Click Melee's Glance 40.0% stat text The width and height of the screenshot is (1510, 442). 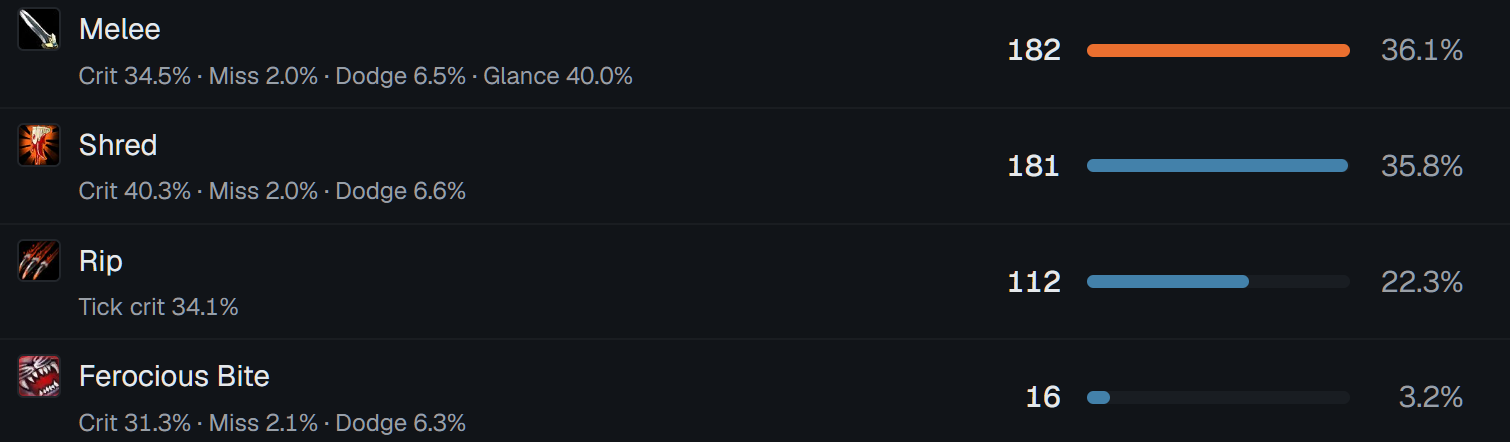click(x=558, y=76)
